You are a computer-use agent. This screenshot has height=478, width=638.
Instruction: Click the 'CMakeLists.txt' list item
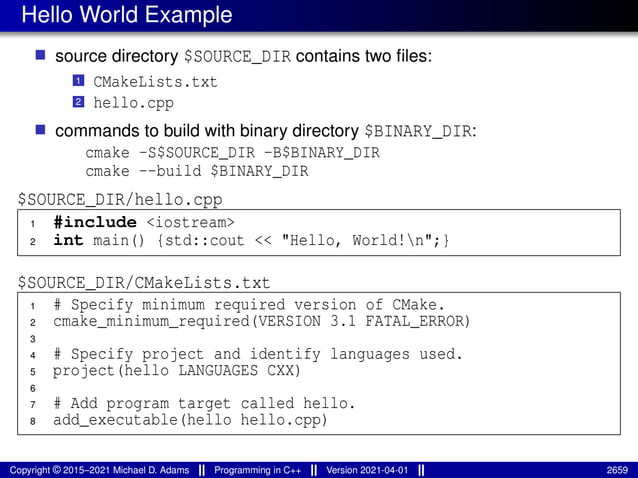pyautogui.click(x=155, y=82)
